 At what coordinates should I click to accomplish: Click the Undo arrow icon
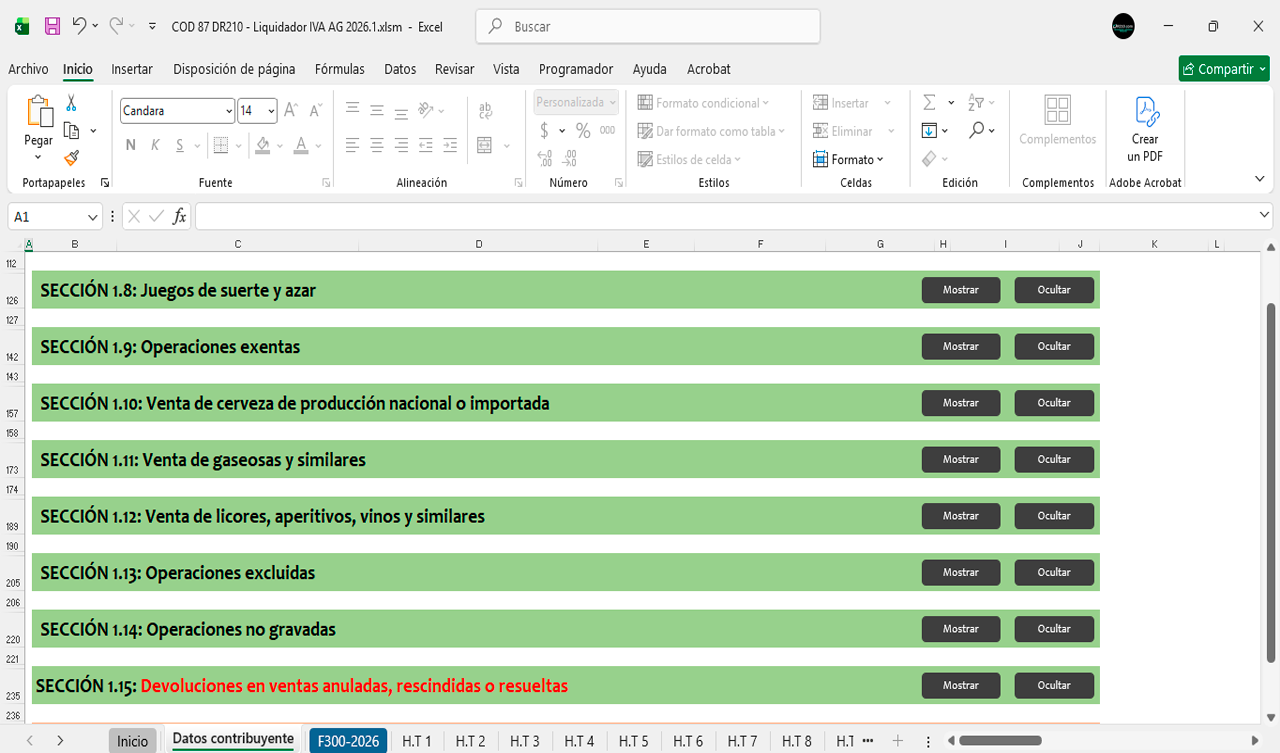80,27
